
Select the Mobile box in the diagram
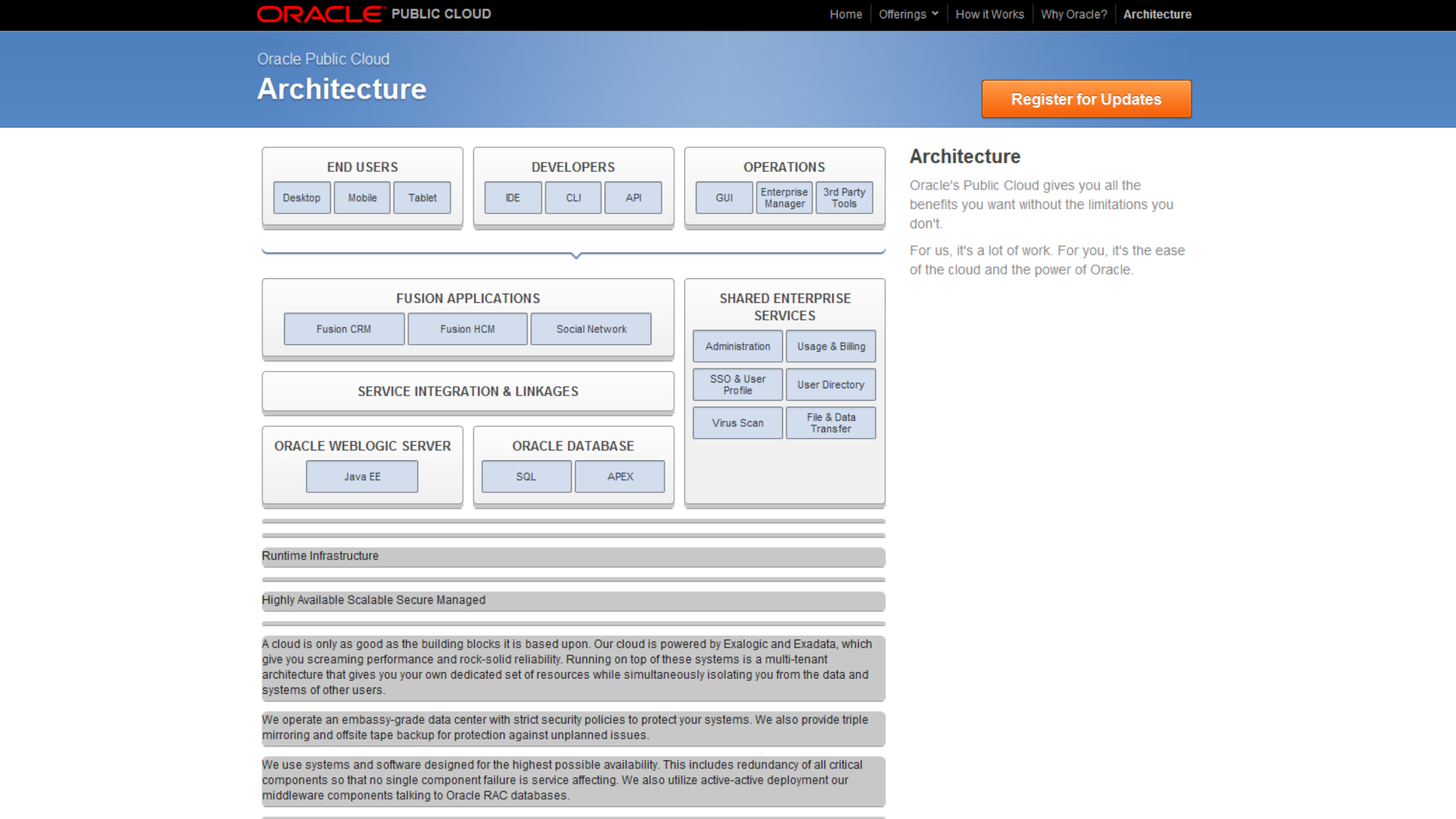[x=362, y=197]
